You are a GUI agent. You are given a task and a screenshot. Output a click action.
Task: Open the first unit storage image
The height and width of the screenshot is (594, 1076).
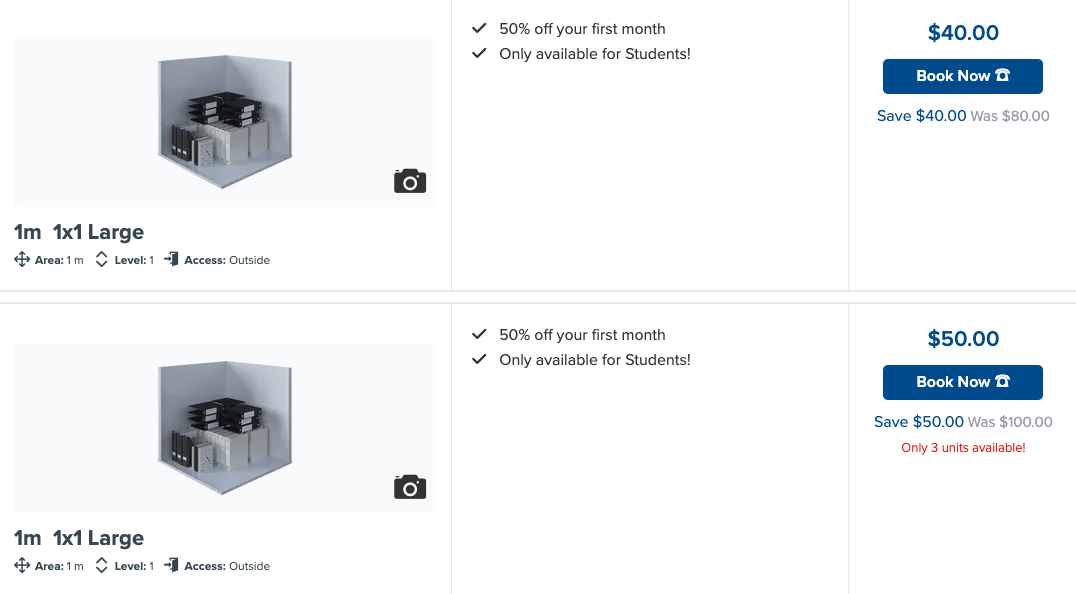[x=225, y=122]
